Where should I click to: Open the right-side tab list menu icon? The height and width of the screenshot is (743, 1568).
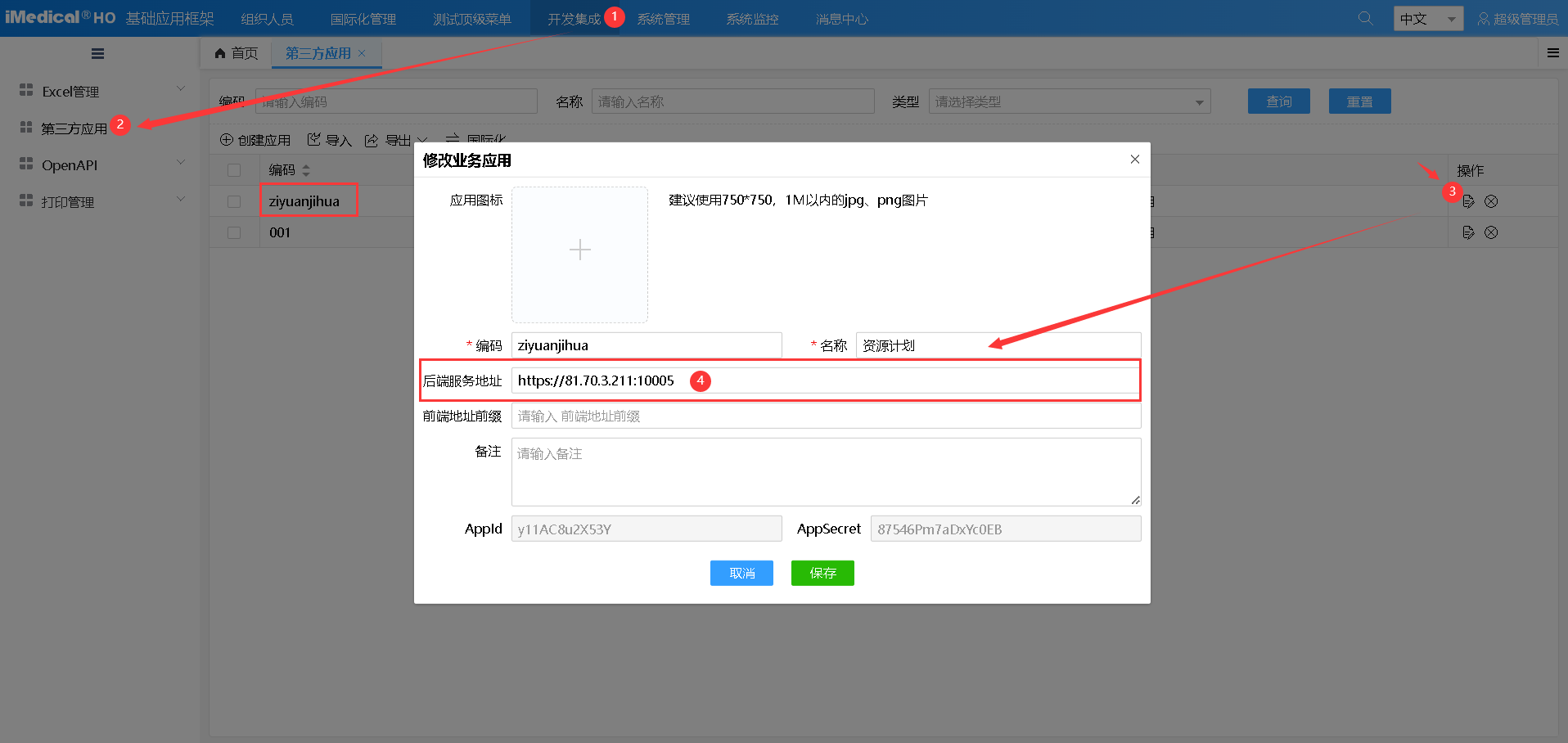pyautogui.click(x=1552, y=53)
